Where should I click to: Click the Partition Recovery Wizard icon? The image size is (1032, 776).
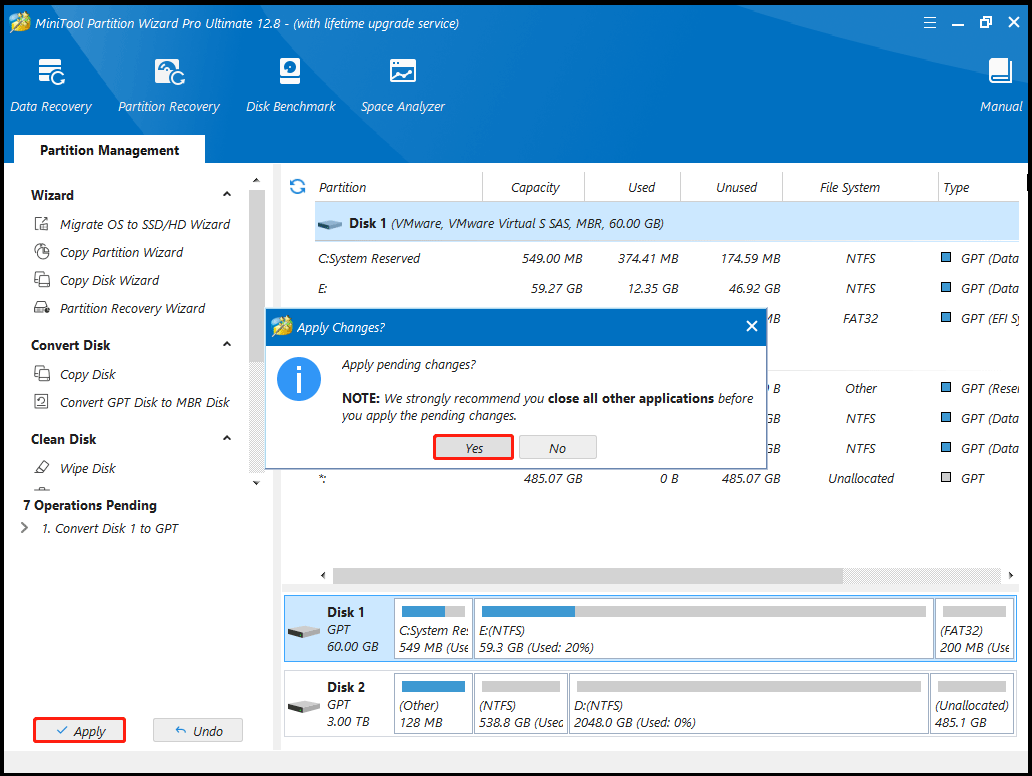click(x=41, y=307)
